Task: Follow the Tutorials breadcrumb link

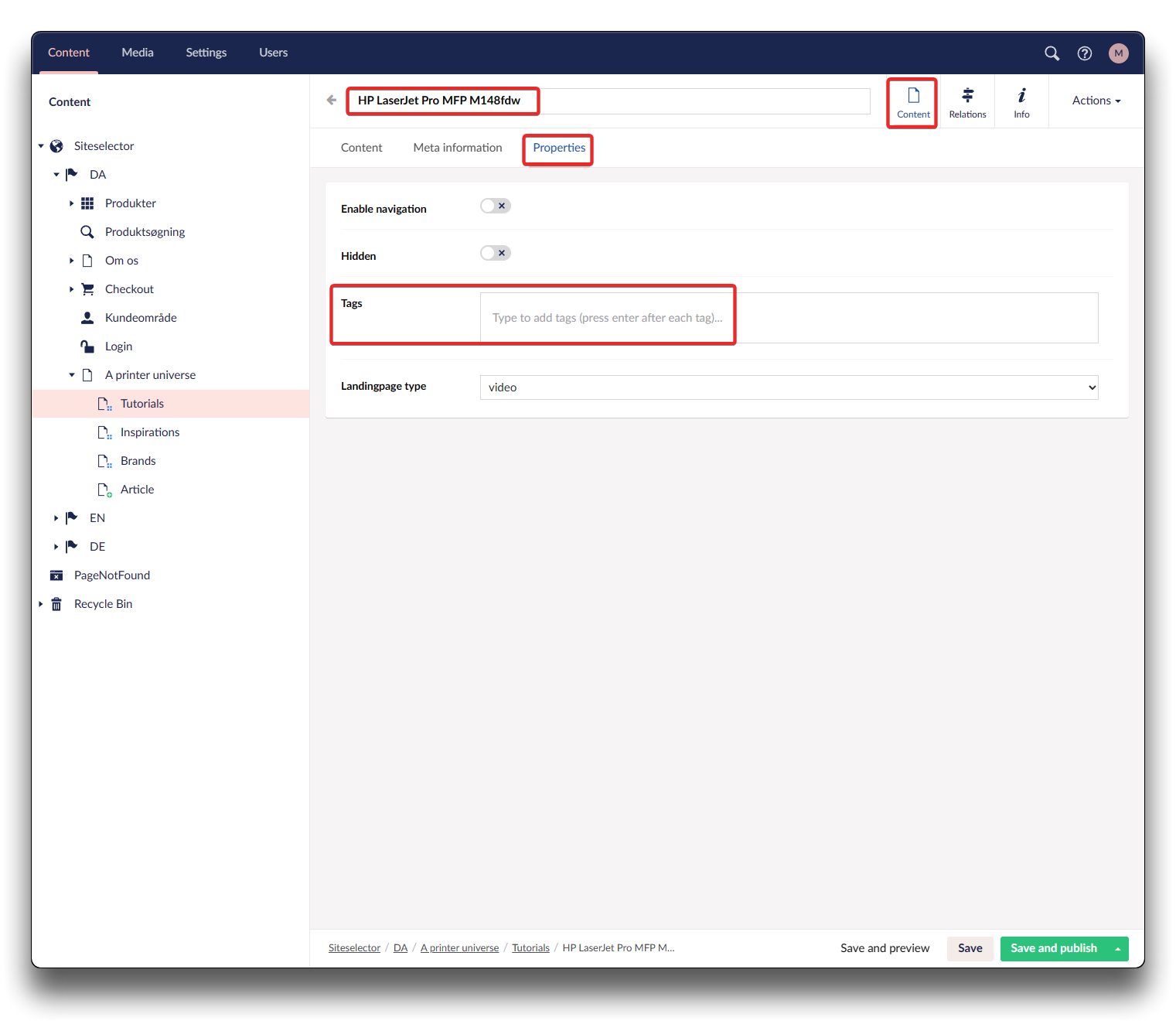Action: (530, 948)
